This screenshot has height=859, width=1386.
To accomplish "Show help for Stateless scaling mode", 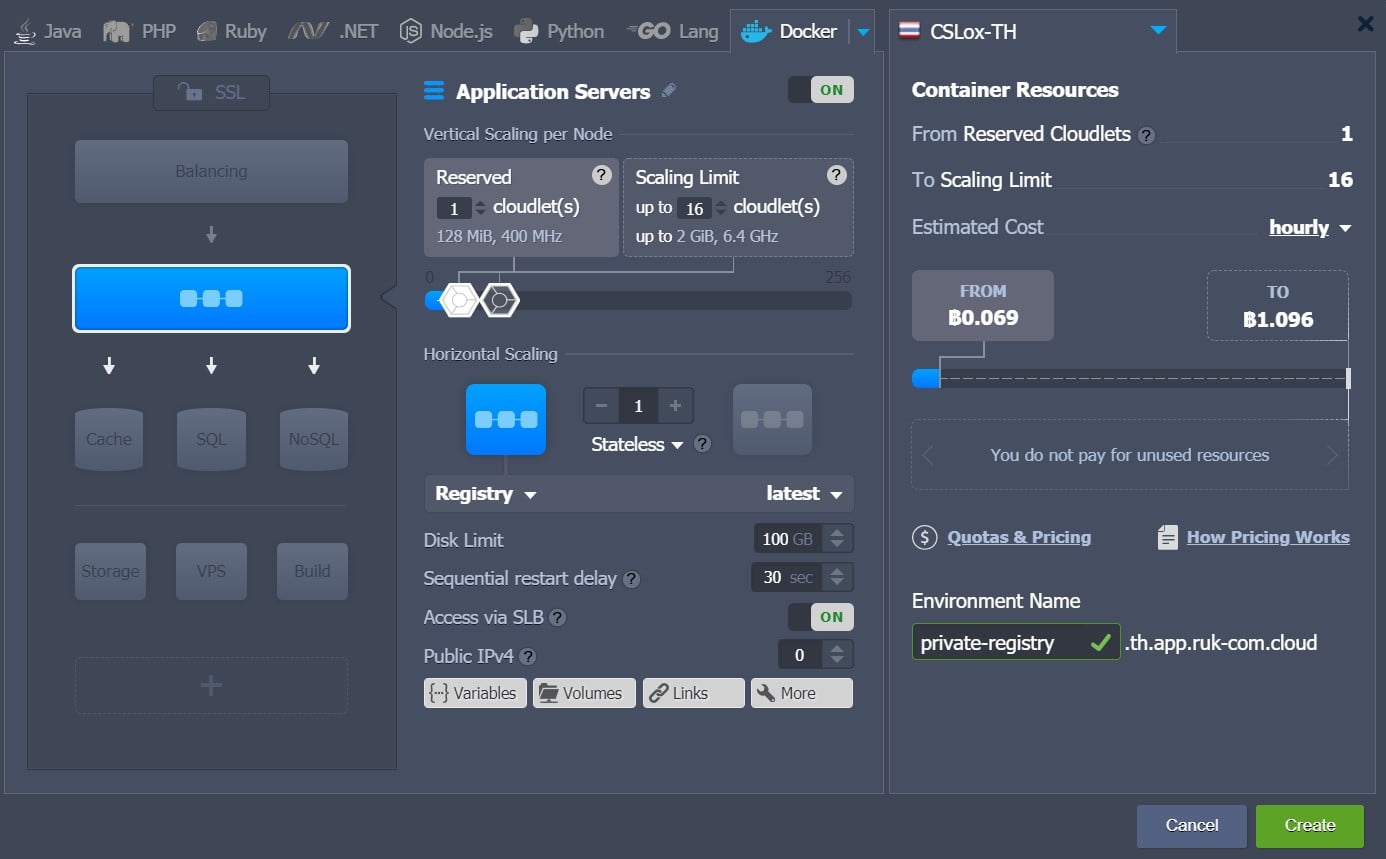I will [x=702, y=444].
